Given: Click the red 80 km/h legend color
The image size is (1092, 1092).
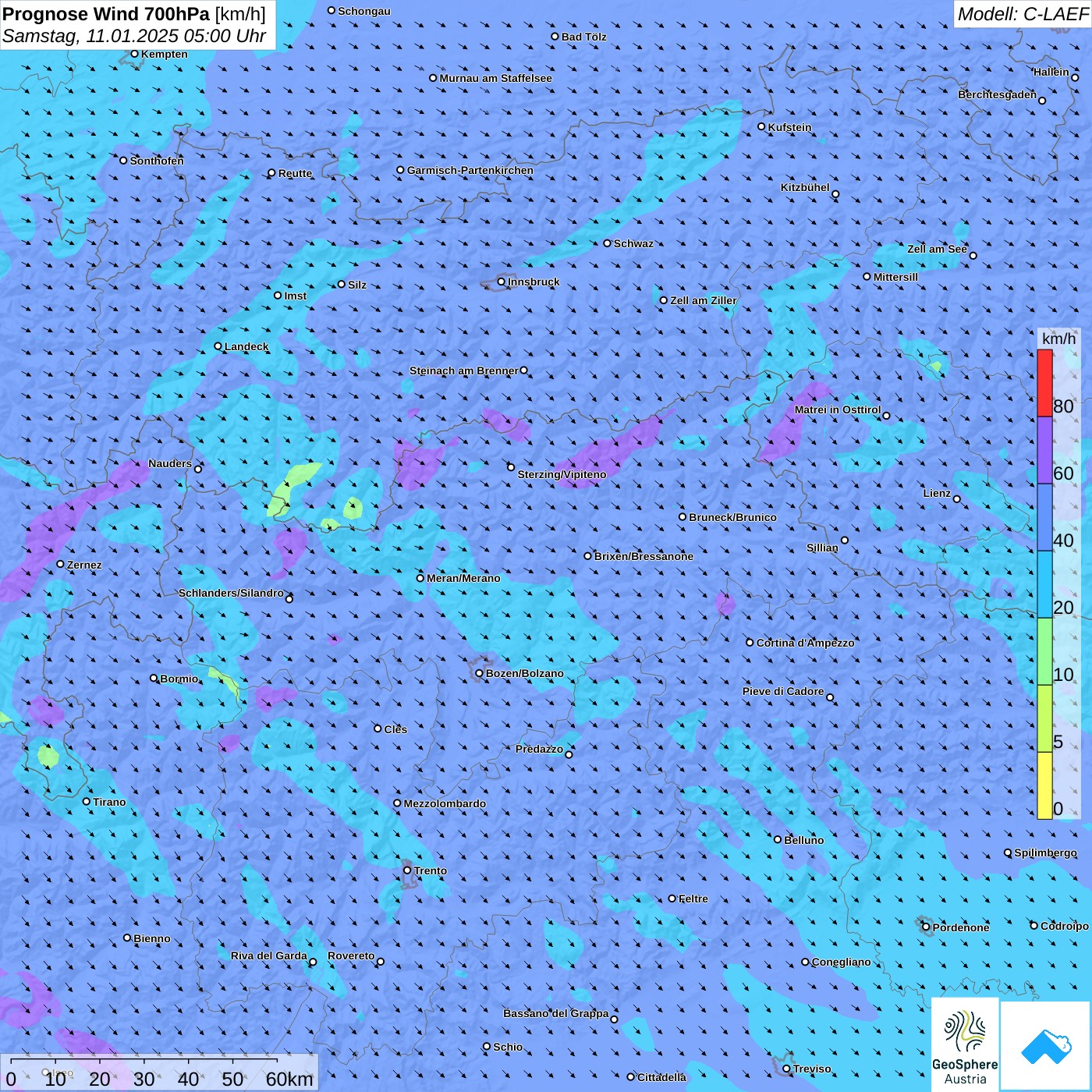Looking at the screenshot, I should pyautogui.click(x=1044, y=383).
